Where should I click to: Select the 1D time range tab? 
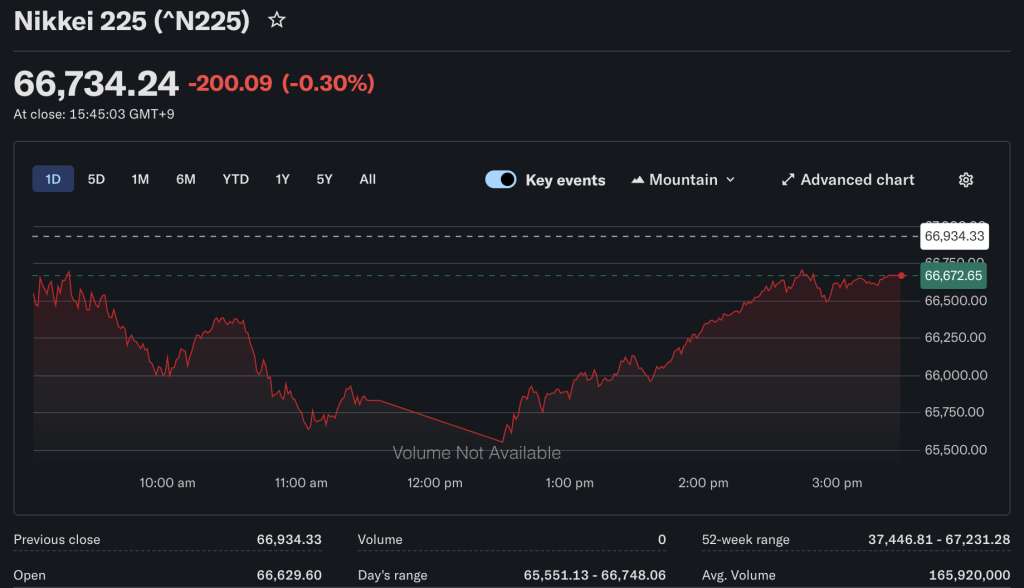point(53,179)
